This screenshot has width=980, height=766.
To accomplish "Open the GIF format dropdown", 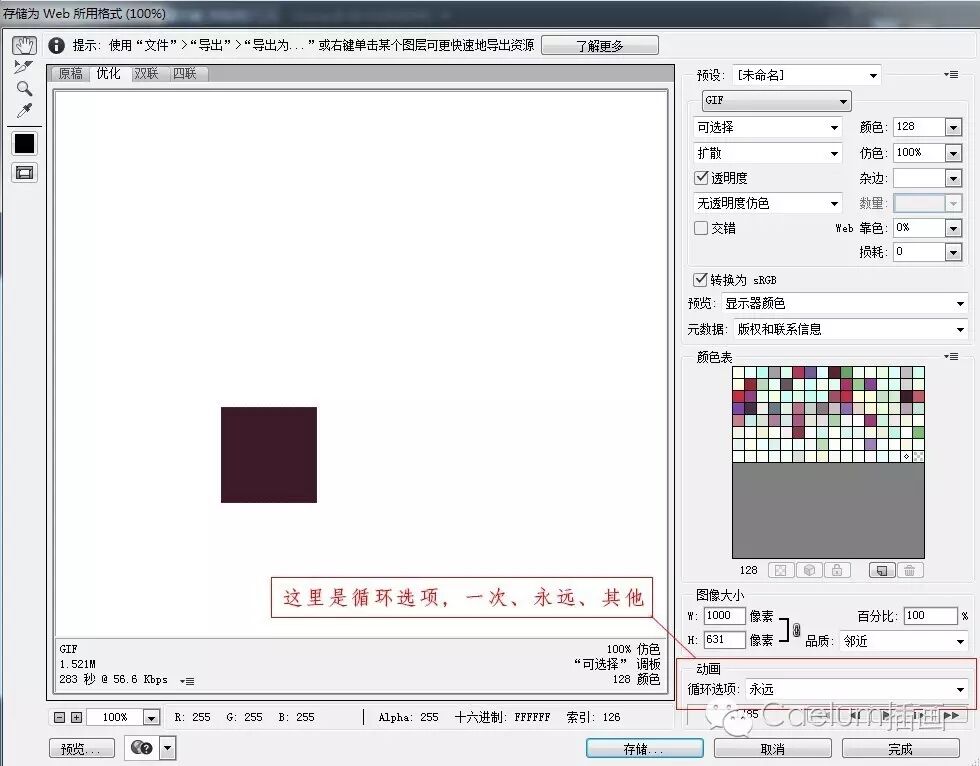I will tap(843, 100).
